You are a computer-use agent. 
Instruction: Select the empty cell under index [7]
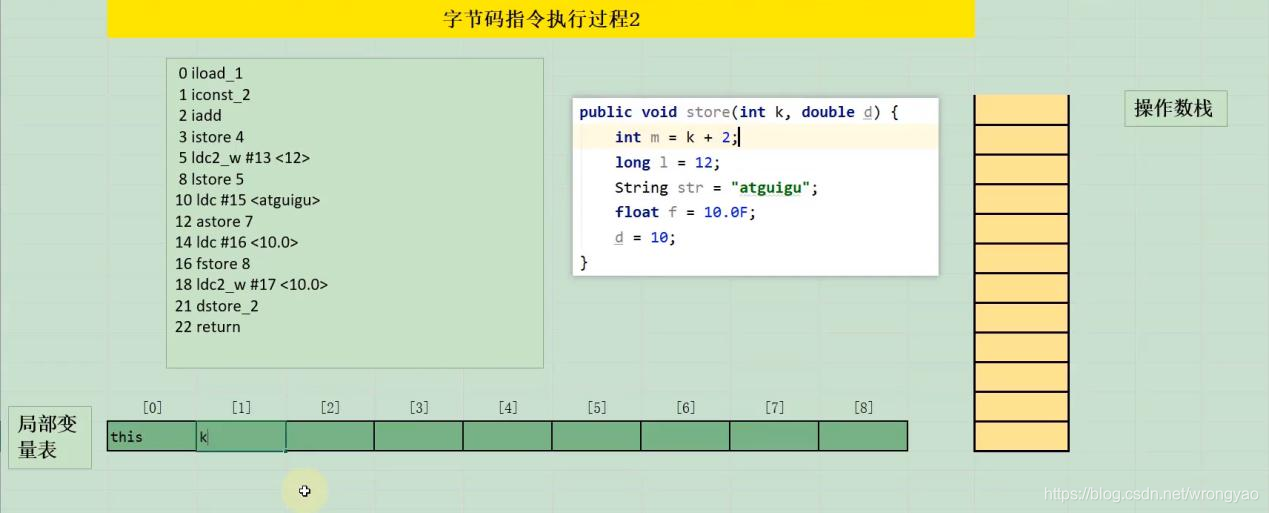click(x=775, y=436)
